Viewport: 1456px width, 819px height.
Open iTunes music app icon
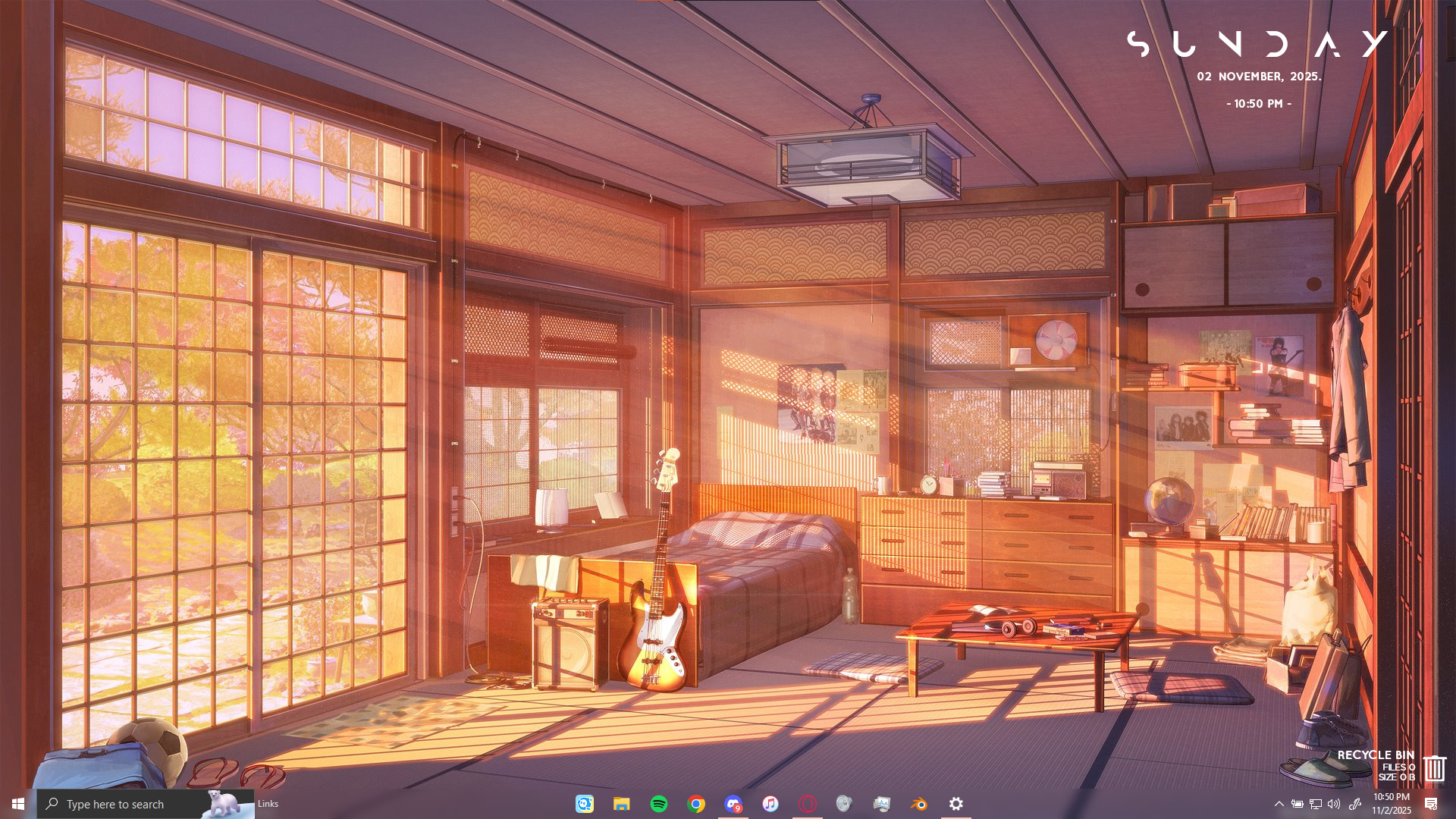point(770,804)
